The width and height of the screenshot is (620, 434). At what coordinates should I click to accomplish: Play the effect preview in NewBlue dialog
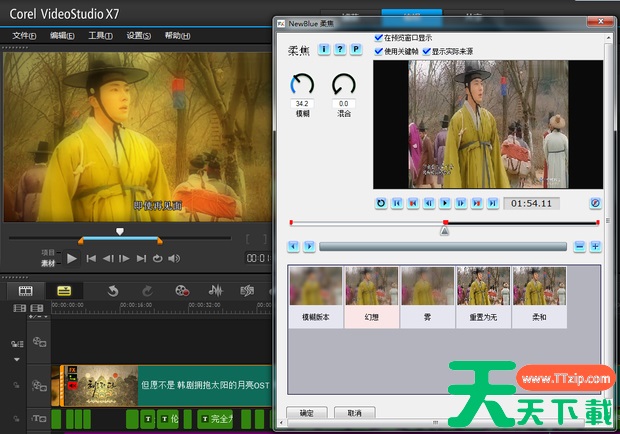[x=445, y=203]
